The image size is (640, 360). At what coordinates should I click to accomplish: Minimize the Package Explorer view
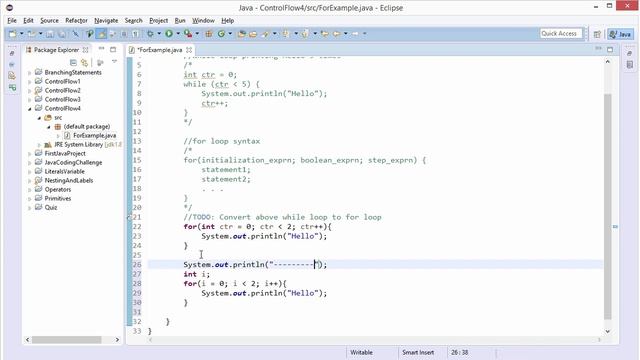click(101, 49)
